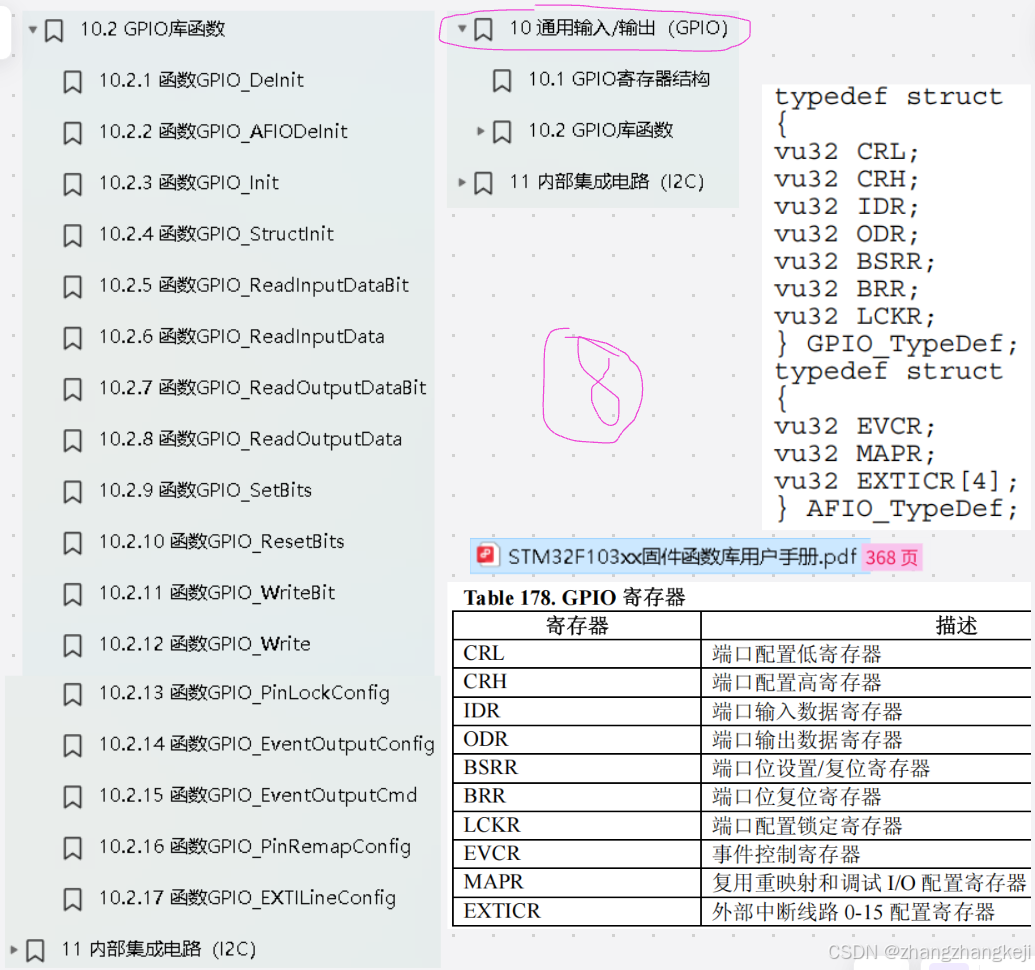Jump to 10.2.11 函数GPIO_WriteBit
This screenshot has width=1035, height=970.
click(217, 593)
